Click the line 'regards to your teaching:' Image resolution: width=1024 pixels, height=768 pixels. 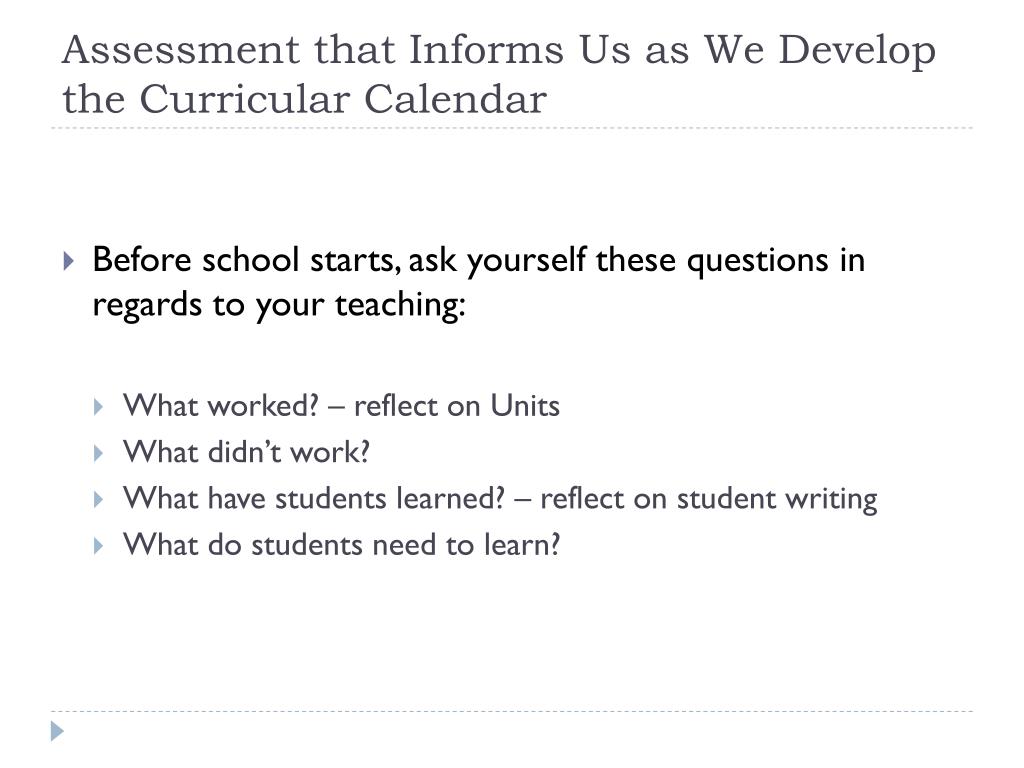tap(279, 305)
